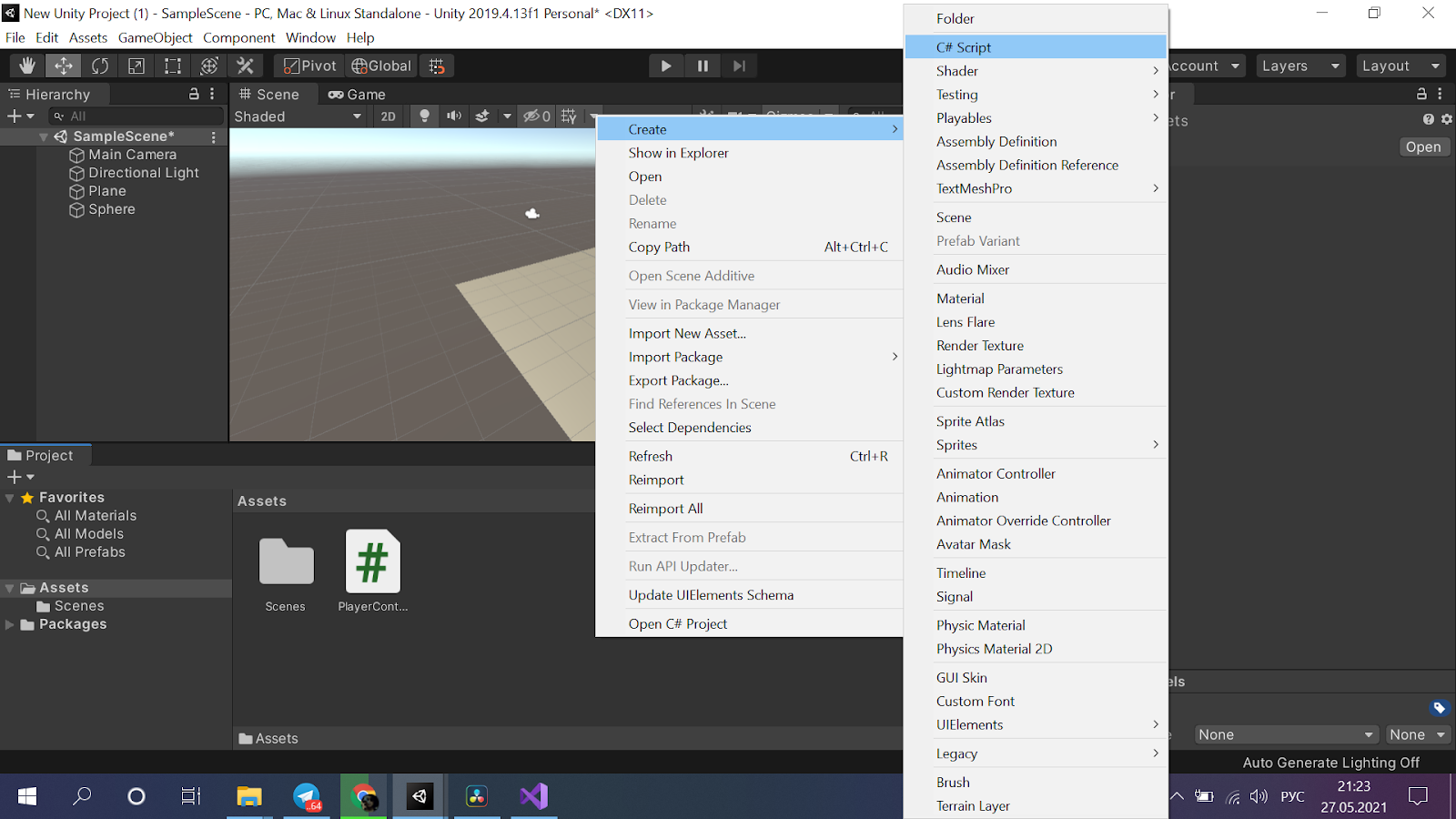Collapse Favorites in Project panel
The width and height of the screenshot is (1456, 819).
10,498
